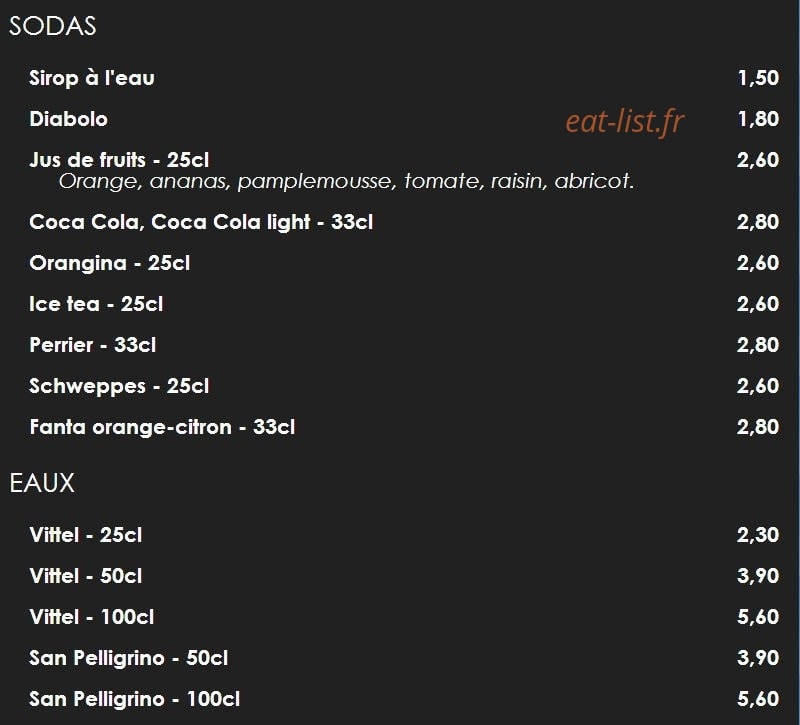Click the fruit juice flavors description line

346,181
